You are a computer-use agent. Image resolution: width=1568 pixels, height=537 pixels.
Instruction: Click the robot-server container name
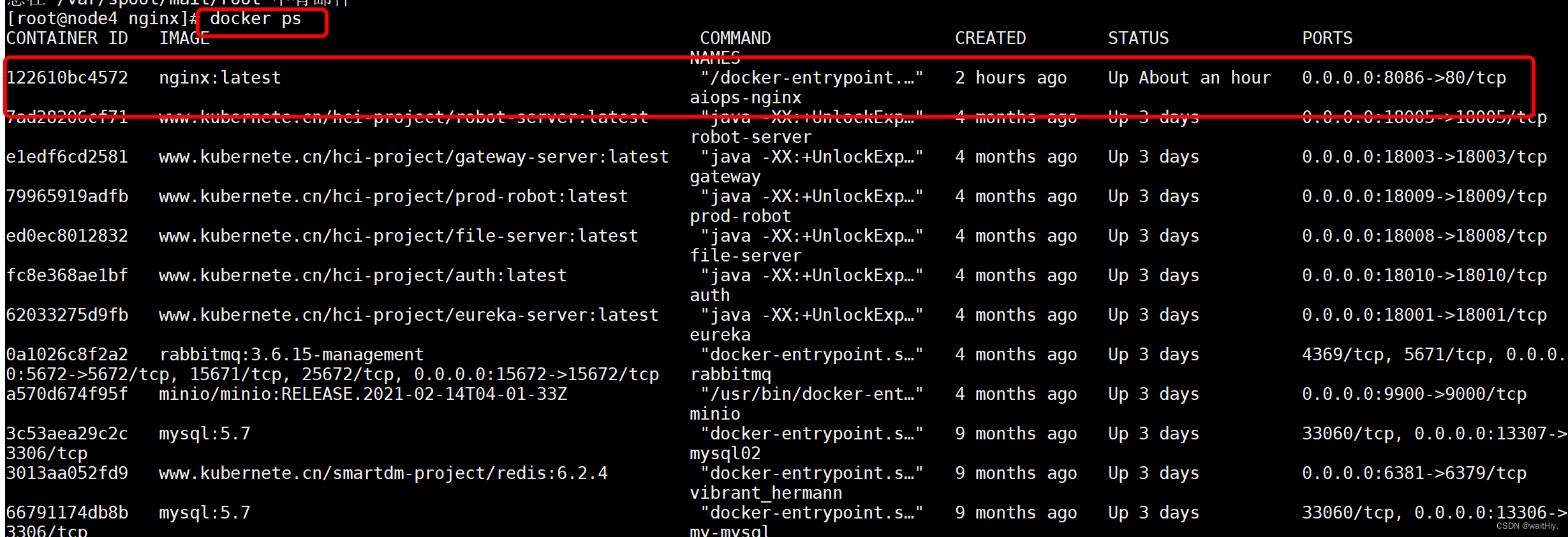tap(751, 137)
